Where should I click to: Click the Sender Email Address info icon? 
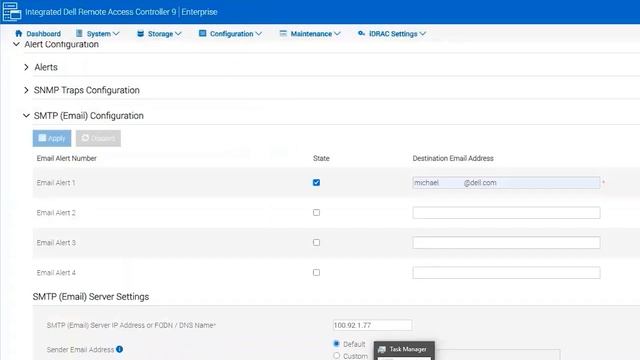pyautogui.click(x=119, y=349)
